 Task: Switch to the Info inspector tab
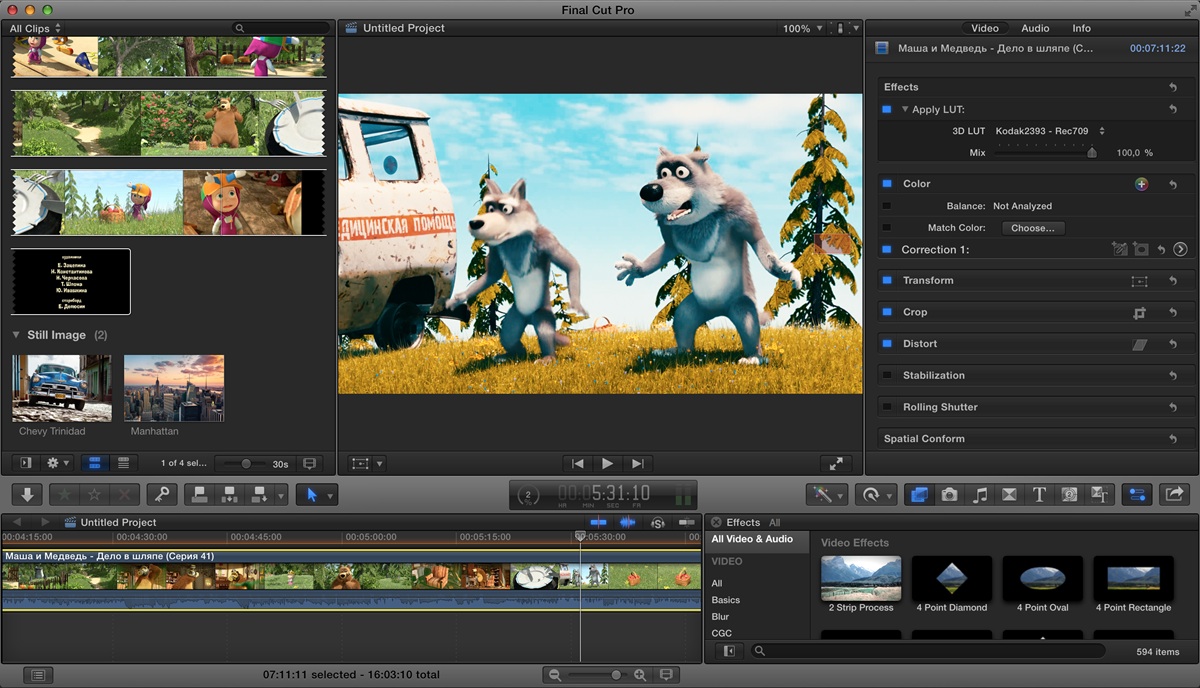click(x=1081, y=28)
